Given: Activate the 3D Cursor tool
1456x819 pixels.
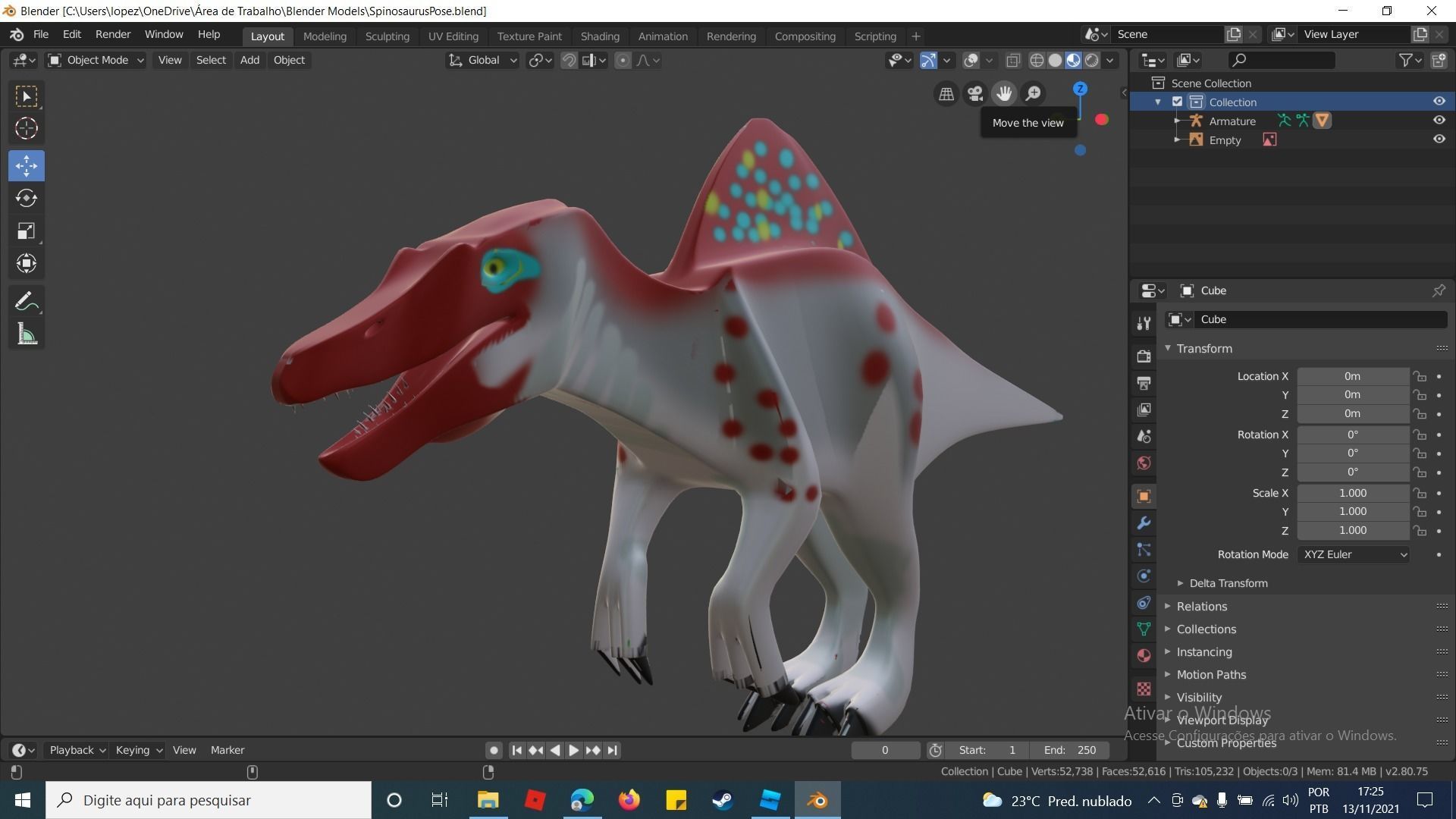Looking at the screenshot, I should coord(27,129).
